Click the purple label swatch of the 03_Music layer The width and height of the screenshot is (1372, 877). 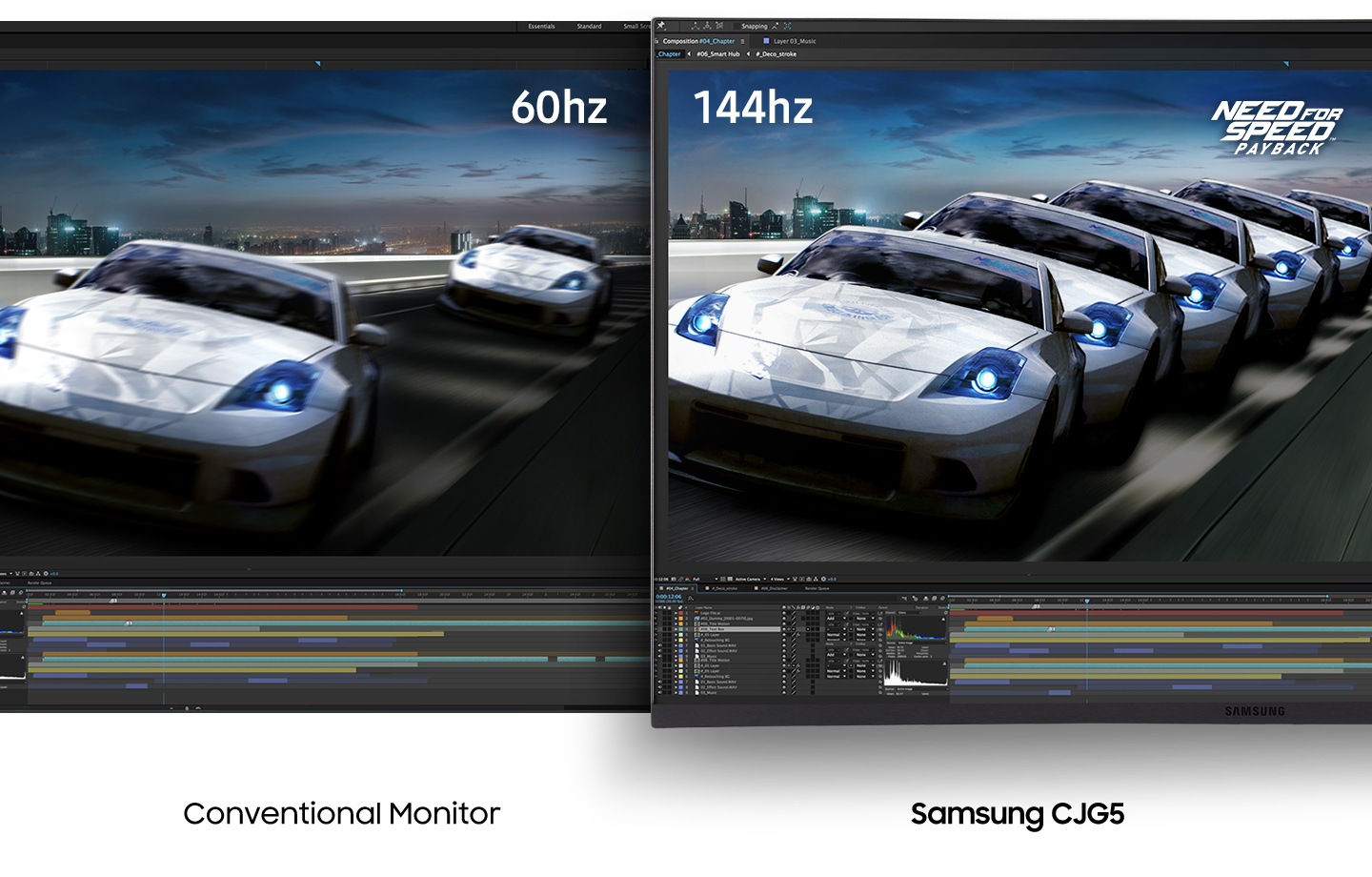680,656
